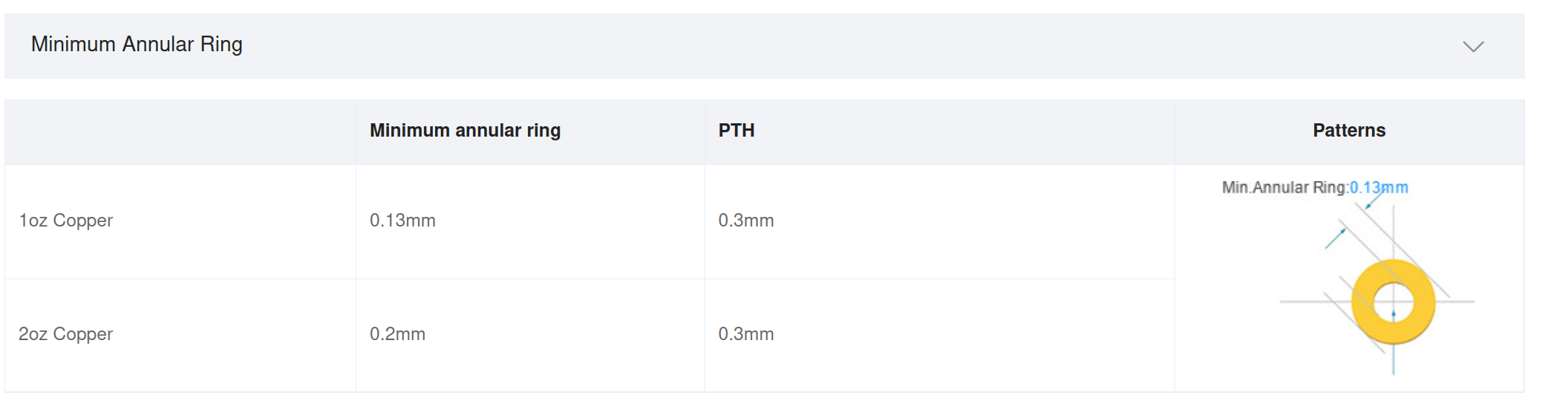
Task: Click the 0.3mm PTH value for 1oz Copper
Action: tap(745, 221)
